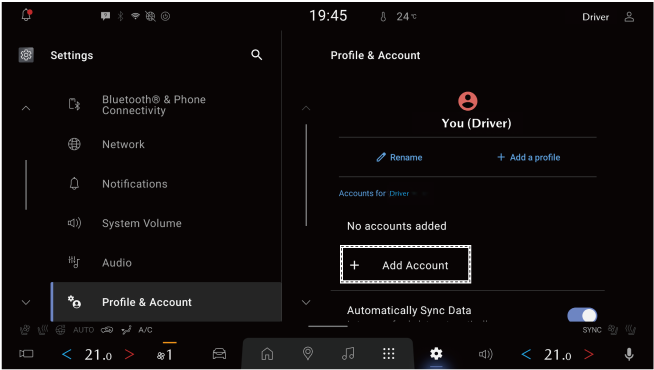654x370 pixels.
Task: Tap the Bluetooth status icon
Action: point(121,16)
